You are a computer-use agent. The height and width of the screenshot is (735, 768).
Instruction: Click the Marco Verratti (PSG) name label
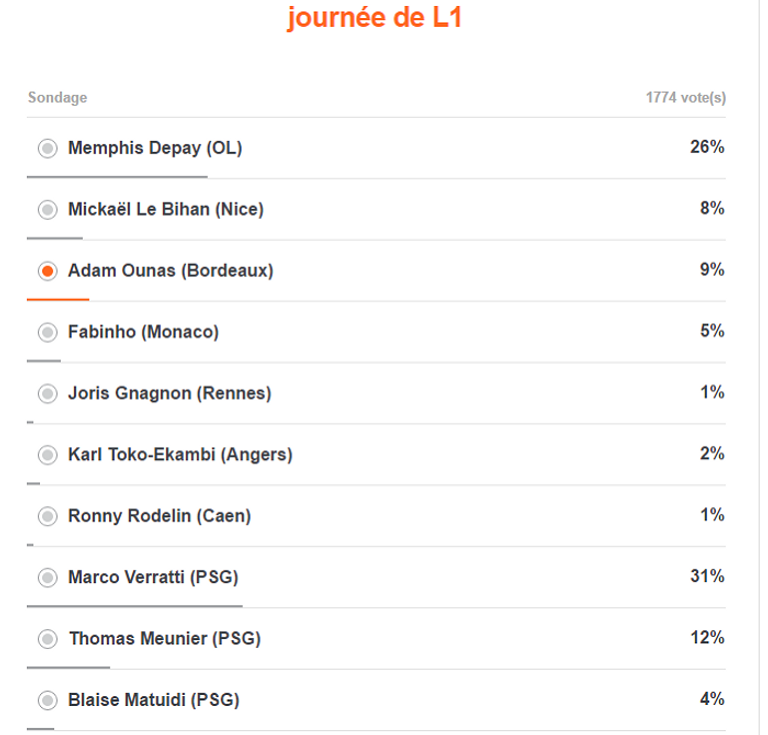click(153, 577)
